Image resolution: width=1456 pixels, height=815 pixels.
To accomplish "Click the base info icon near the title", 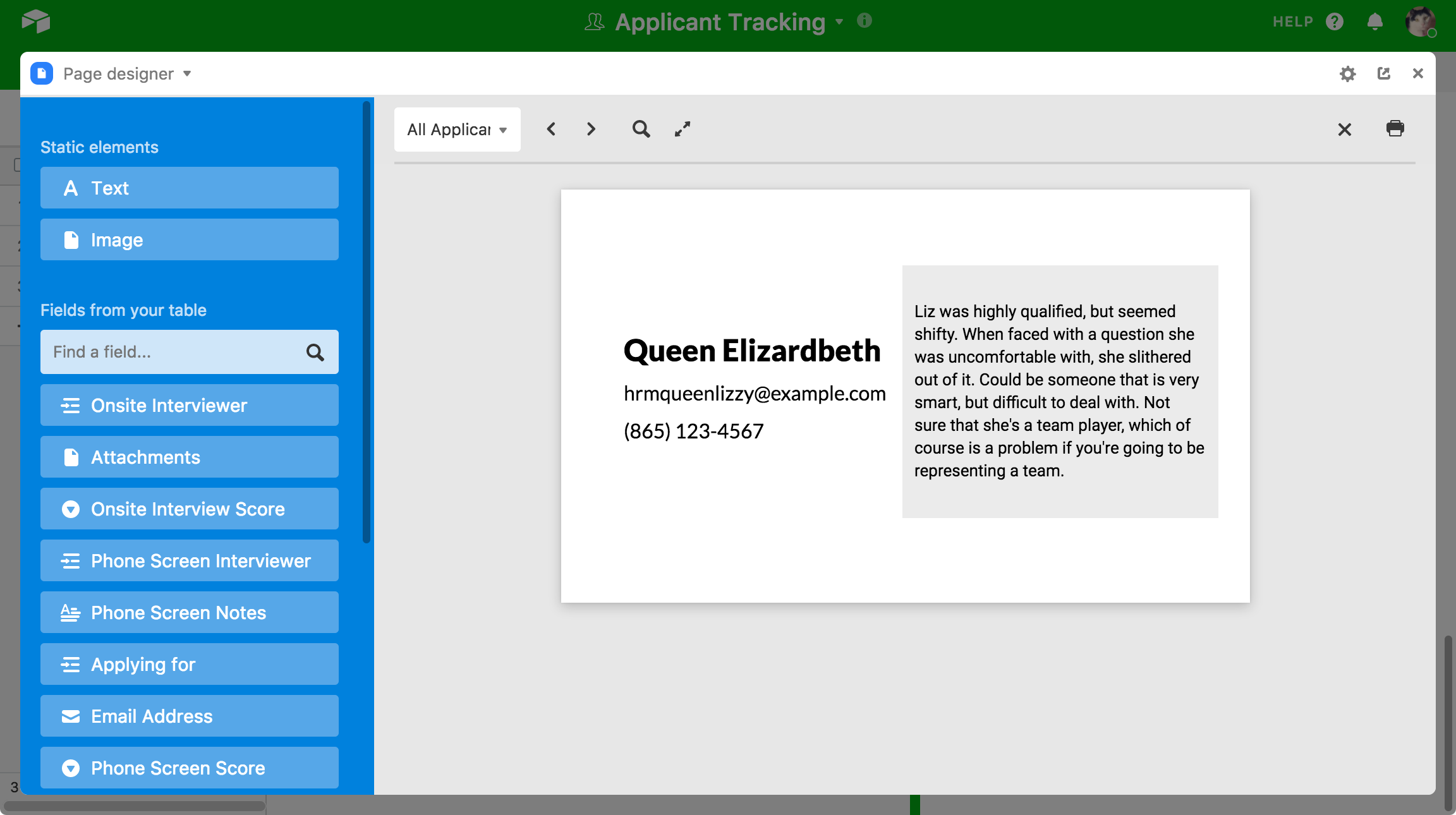I will pos(864,21).
